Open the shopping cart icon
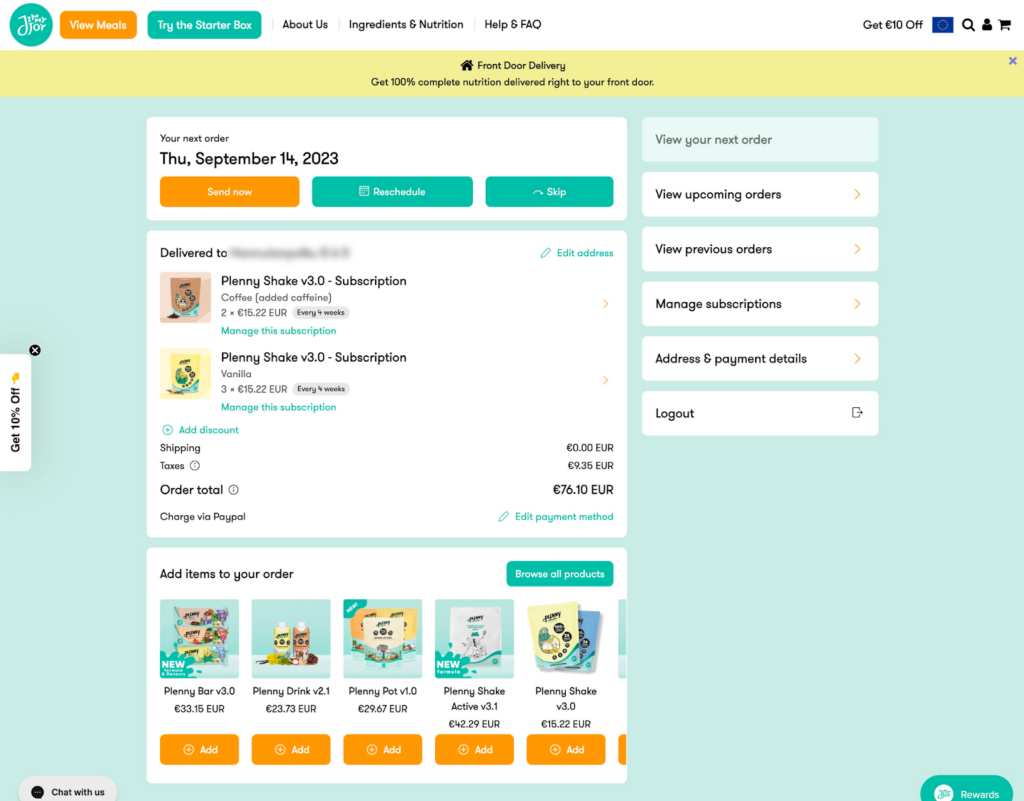Viewport: 1024px width, 801px height. tap(1004, 25)
